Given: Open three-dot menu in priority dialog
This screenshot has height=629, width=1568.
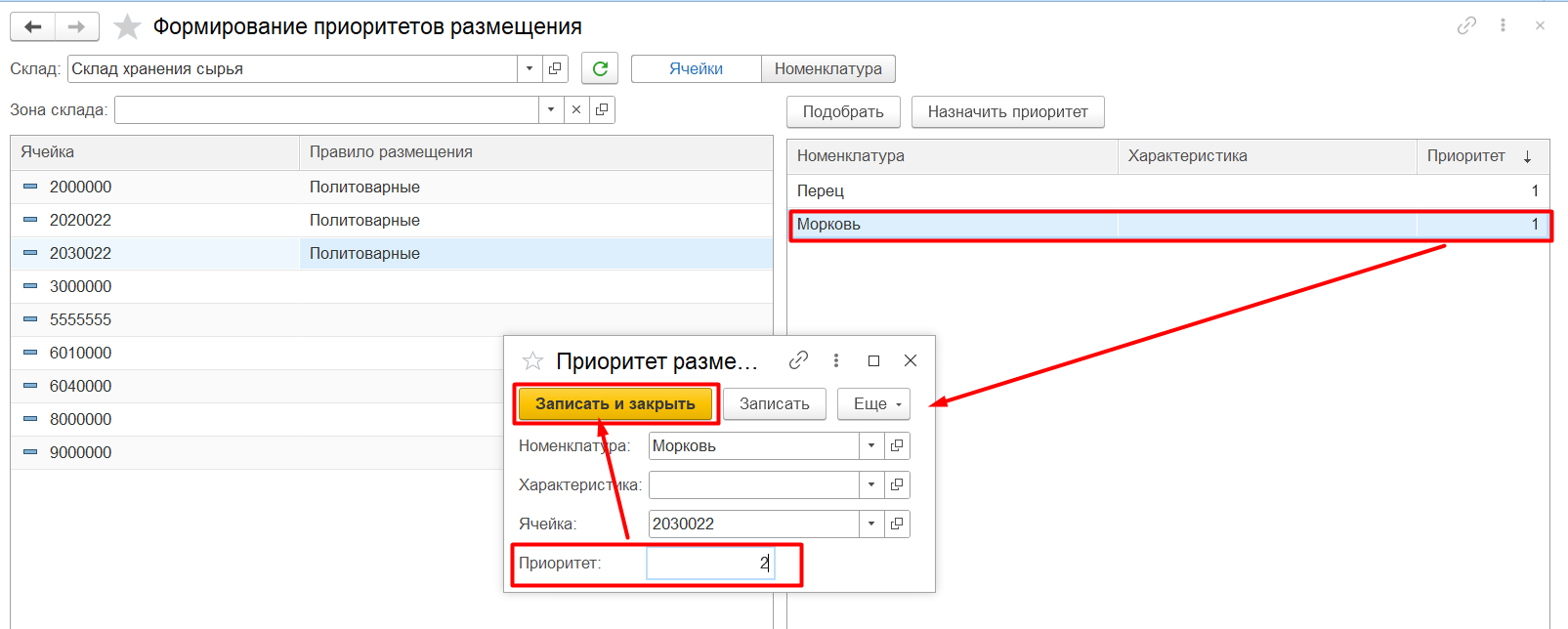Looking at the screenshot, I should point(836,360).
